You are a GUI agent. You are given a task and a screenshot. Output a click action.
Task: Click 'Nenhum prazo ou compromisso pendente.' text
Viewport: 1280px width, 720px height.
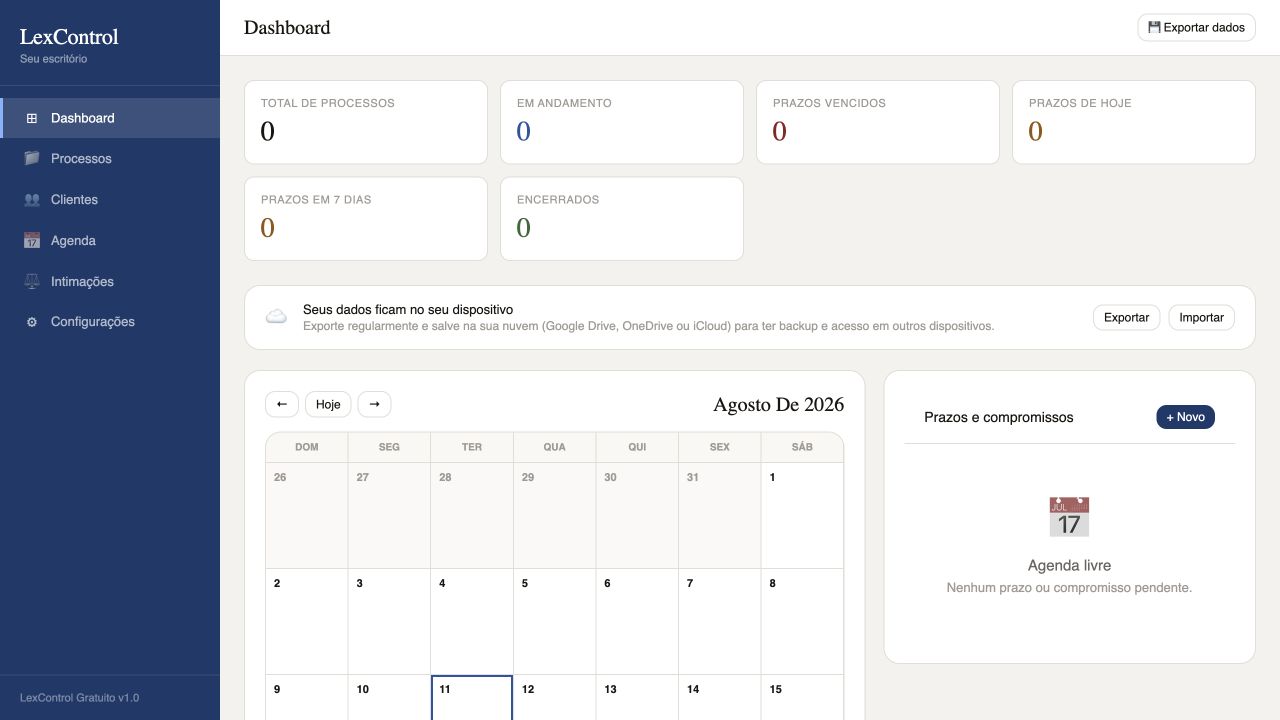tap(1069, 588)
